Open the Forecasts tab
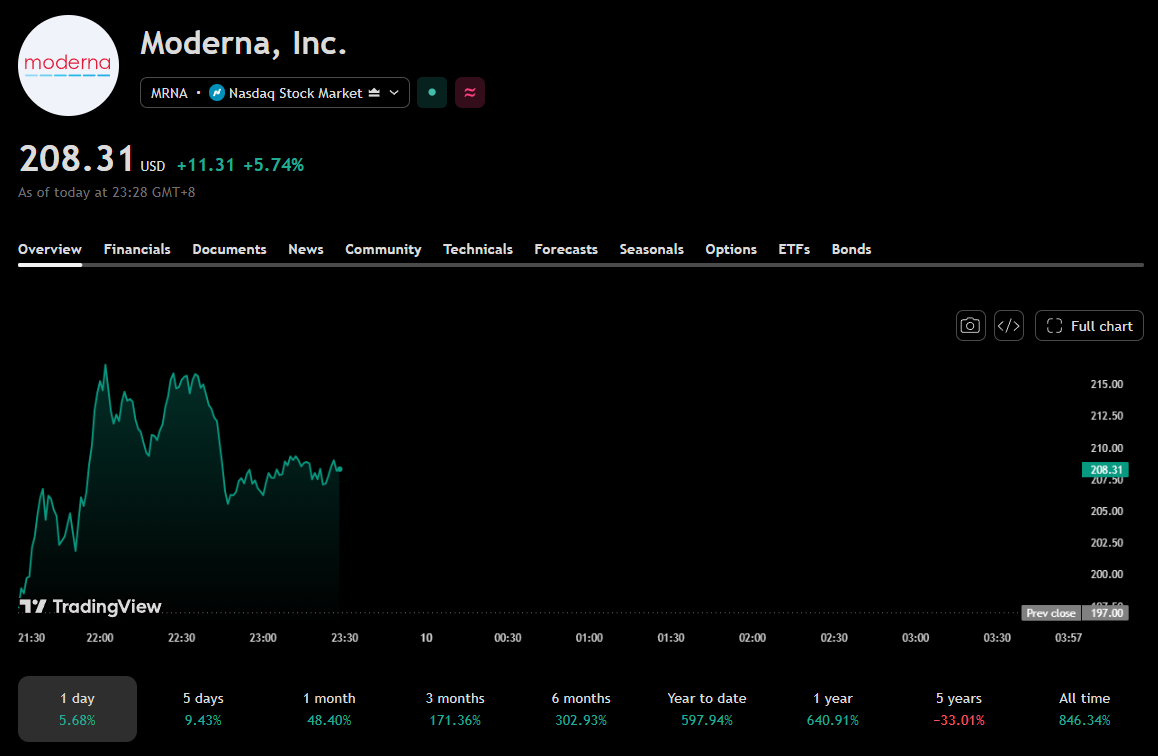This screenshot has height=756, width=1158. (x=566, y=250)
